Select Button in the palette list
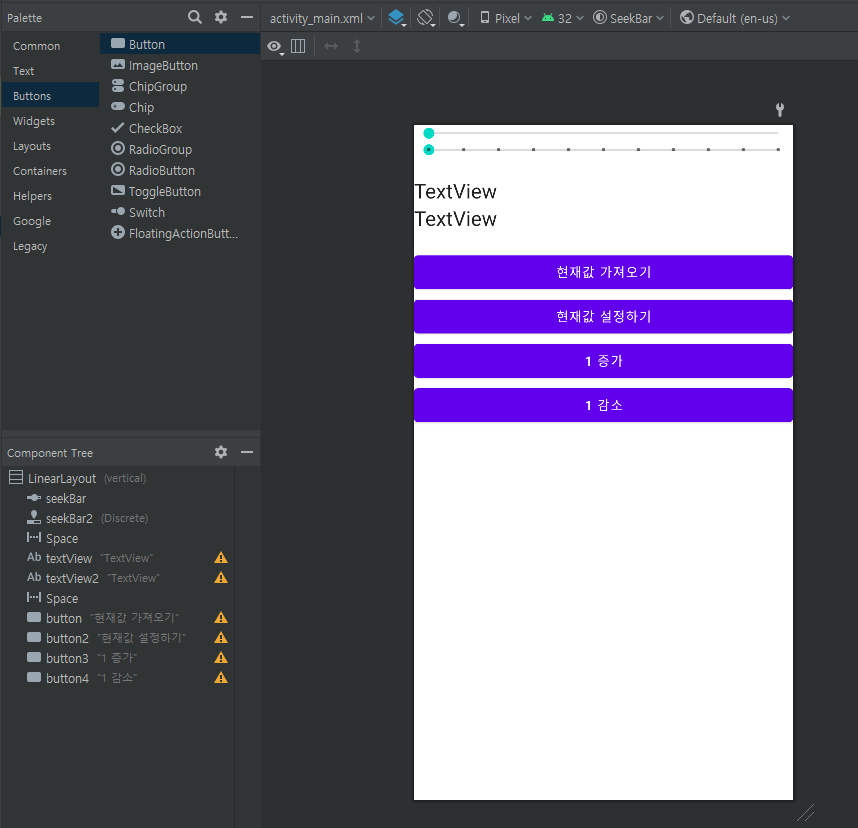Viewport: 858px width, 828px height. (x=179, y=44)
